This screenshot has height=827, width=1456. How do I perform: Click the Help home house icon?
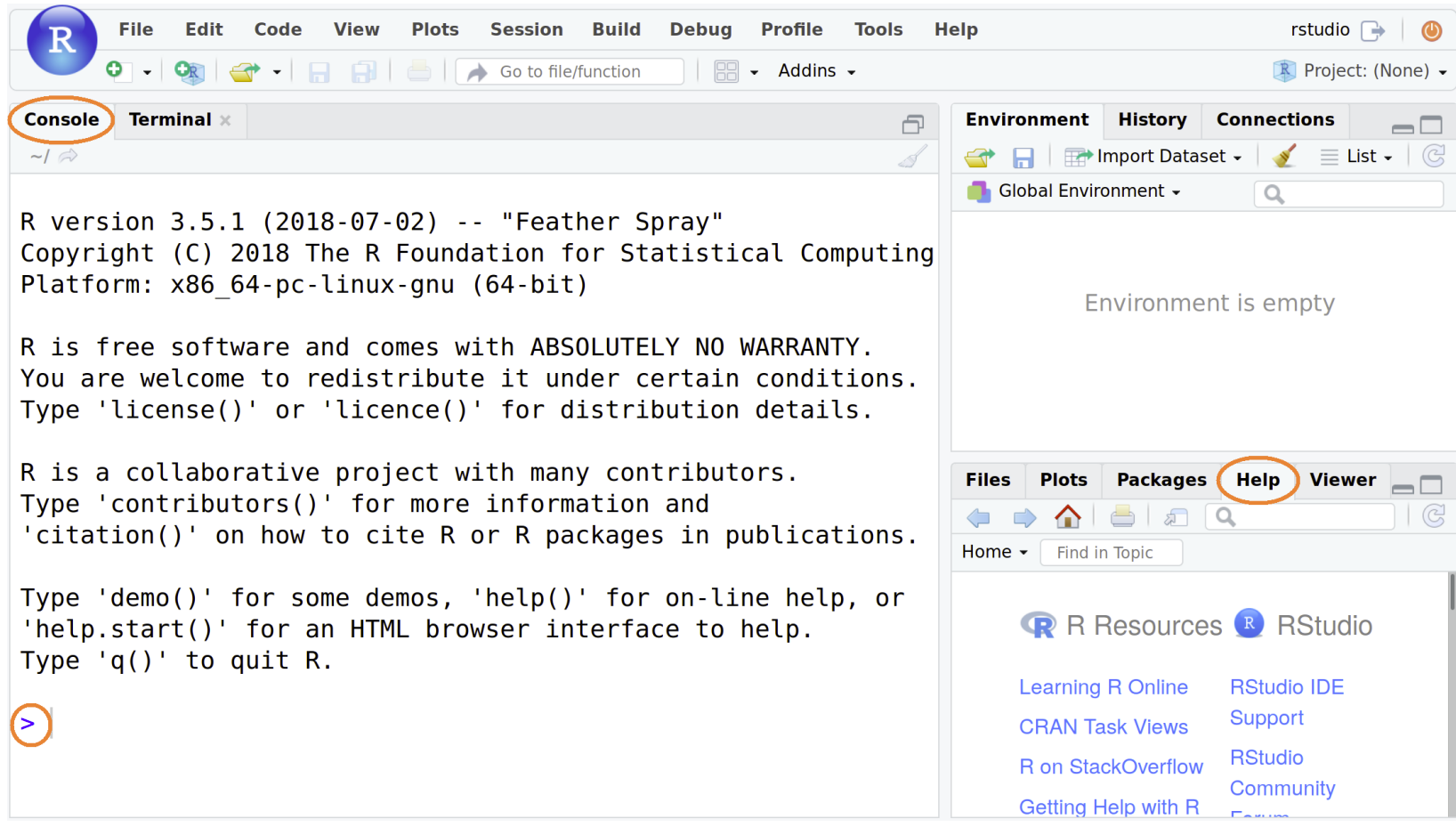[1068, 516]
